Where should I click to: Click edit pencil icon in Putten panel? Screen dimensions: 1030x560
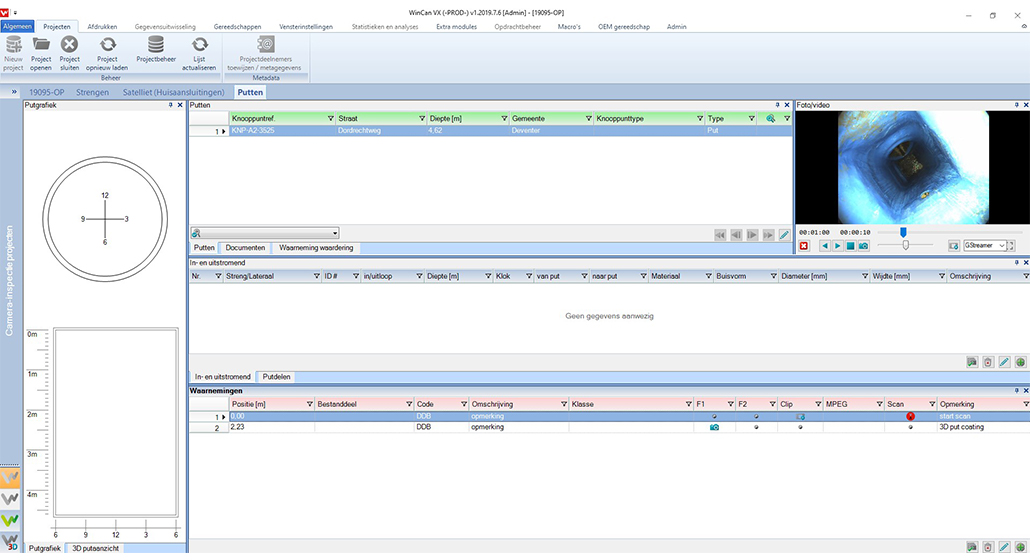pos(784,234)
